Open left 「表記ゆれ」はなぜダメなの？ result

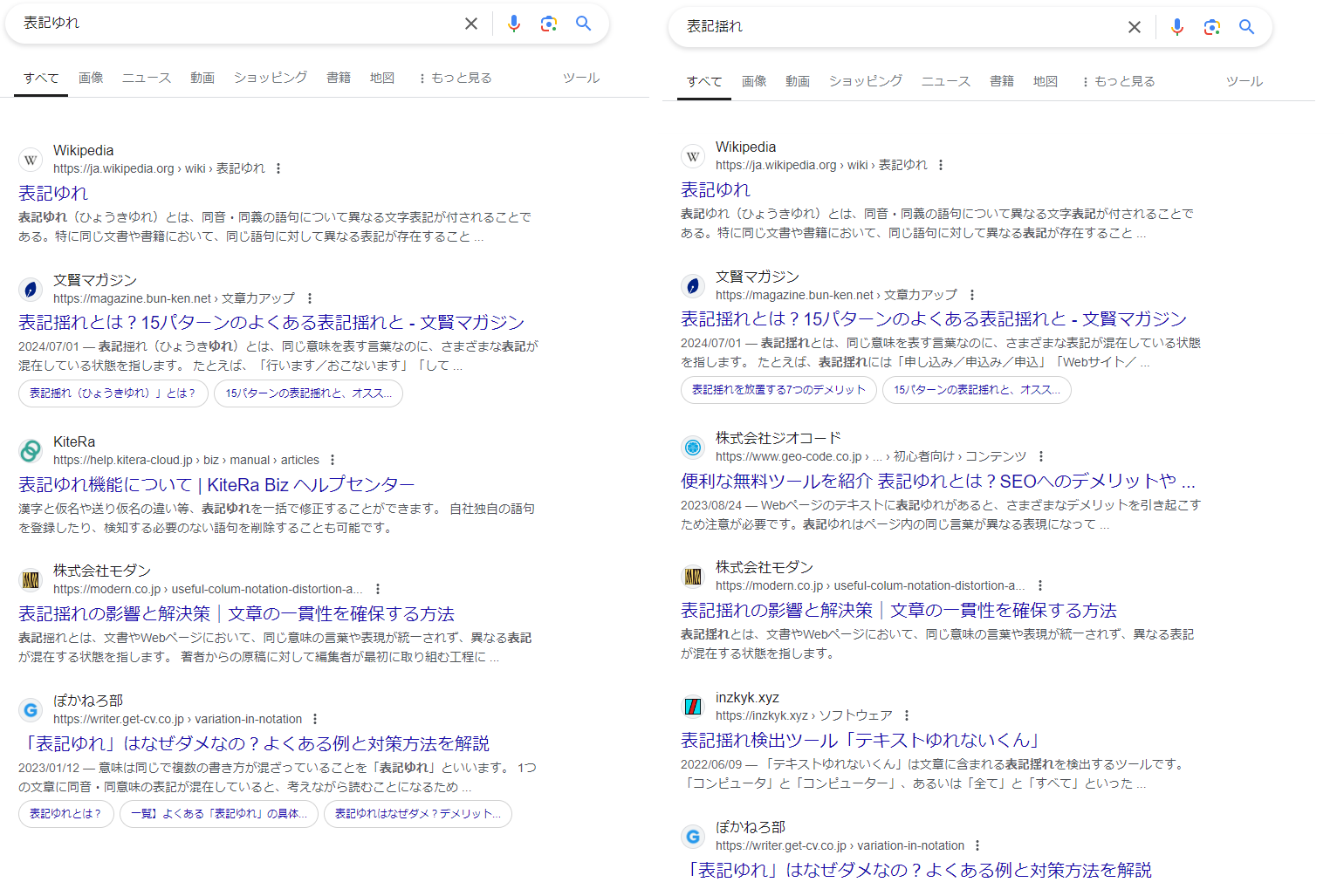254,743
